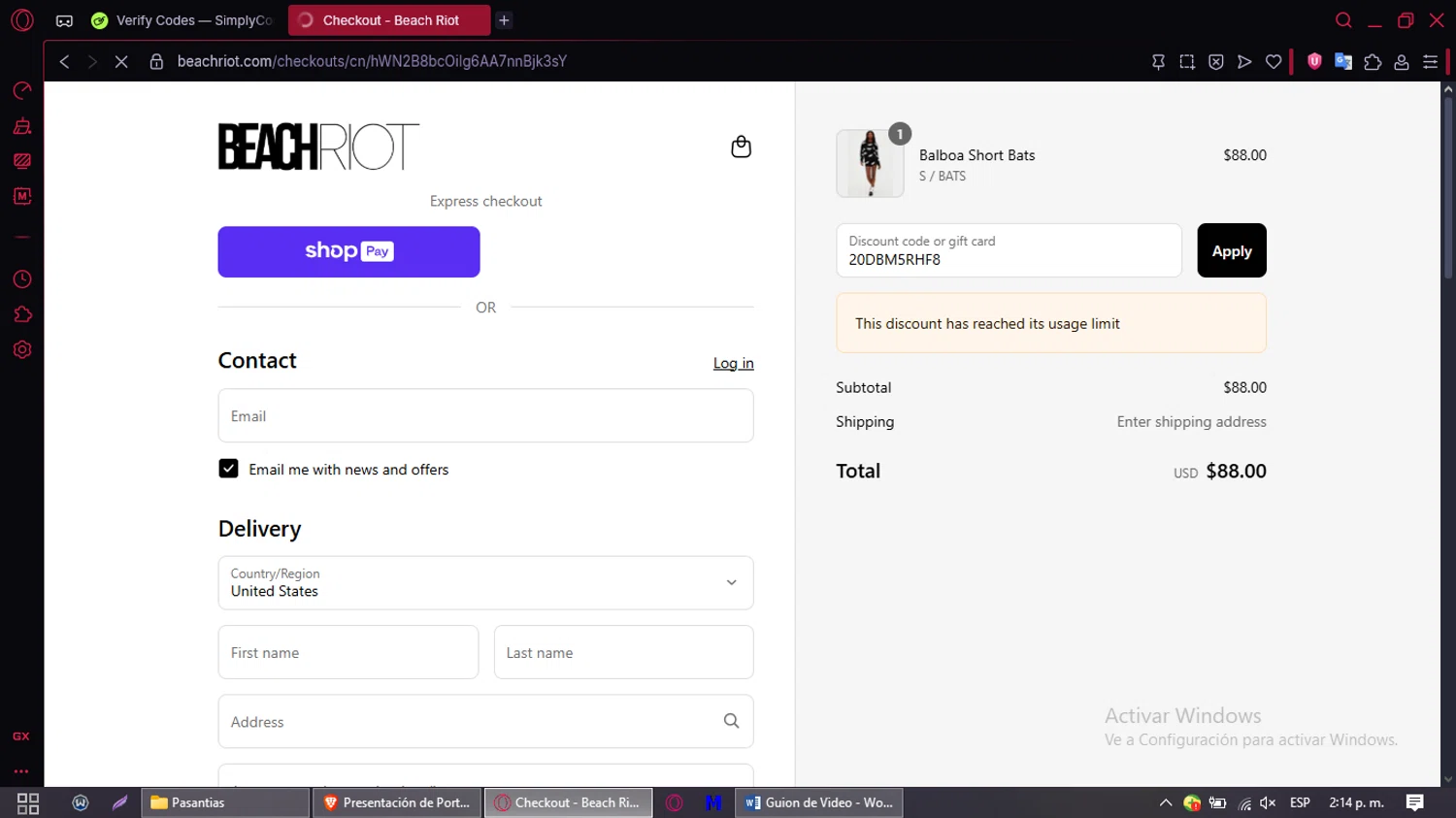Apply the discount code
Viewport: 1456px width, 818px height.
pos(1232,250)
